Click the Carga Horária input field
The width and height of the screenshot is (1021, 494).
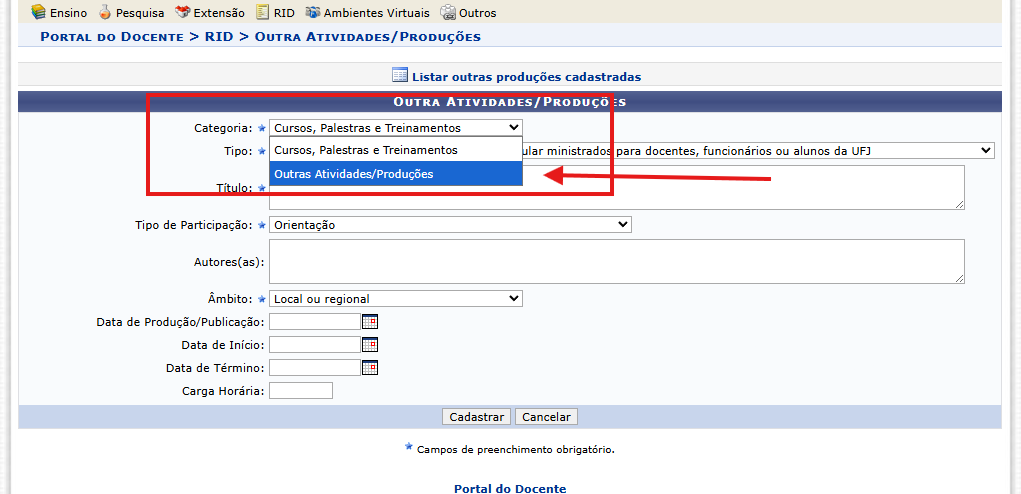[301, 391]
